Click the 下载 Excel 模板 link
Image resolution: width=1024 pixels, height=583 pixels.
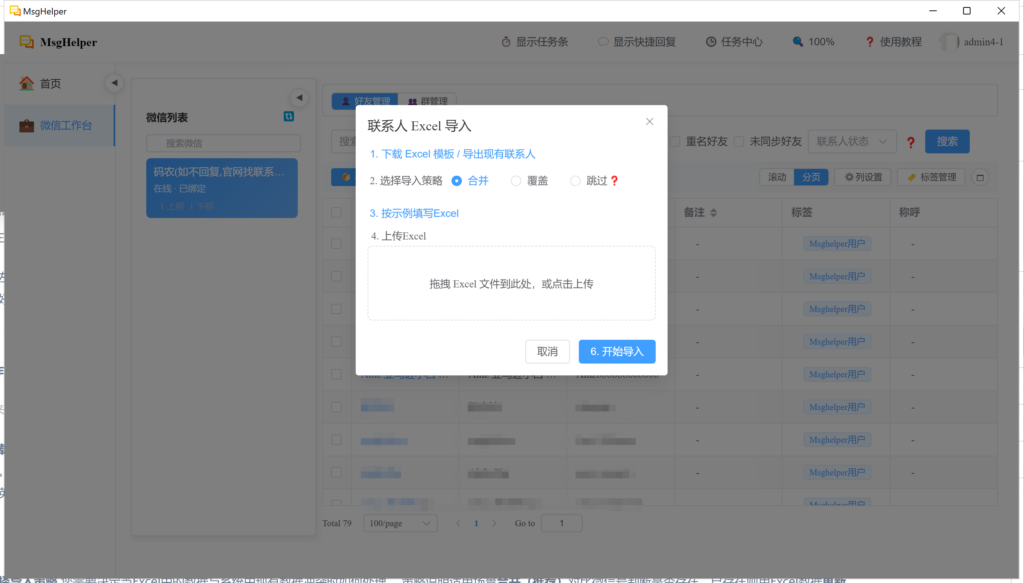(x=417, y=154)
